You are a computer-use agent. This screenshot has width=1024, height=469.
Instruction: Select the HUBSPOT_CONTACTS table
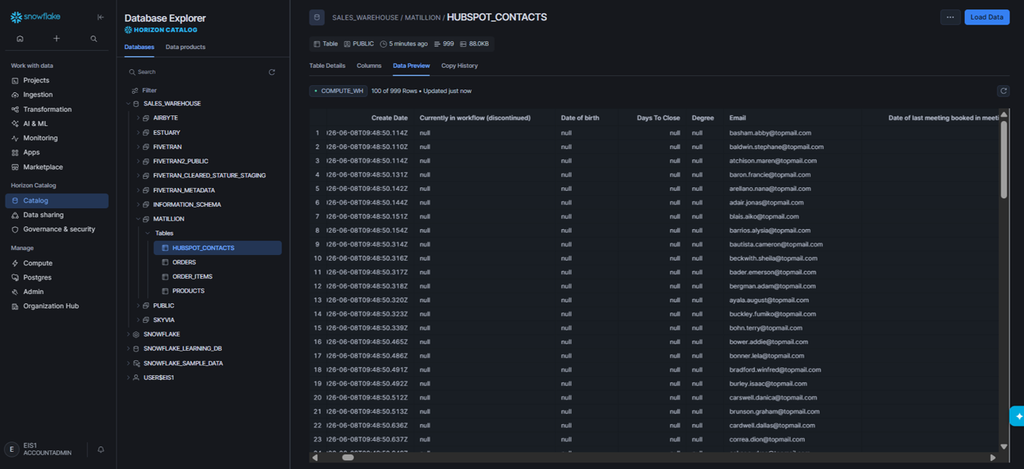[217, 248]
